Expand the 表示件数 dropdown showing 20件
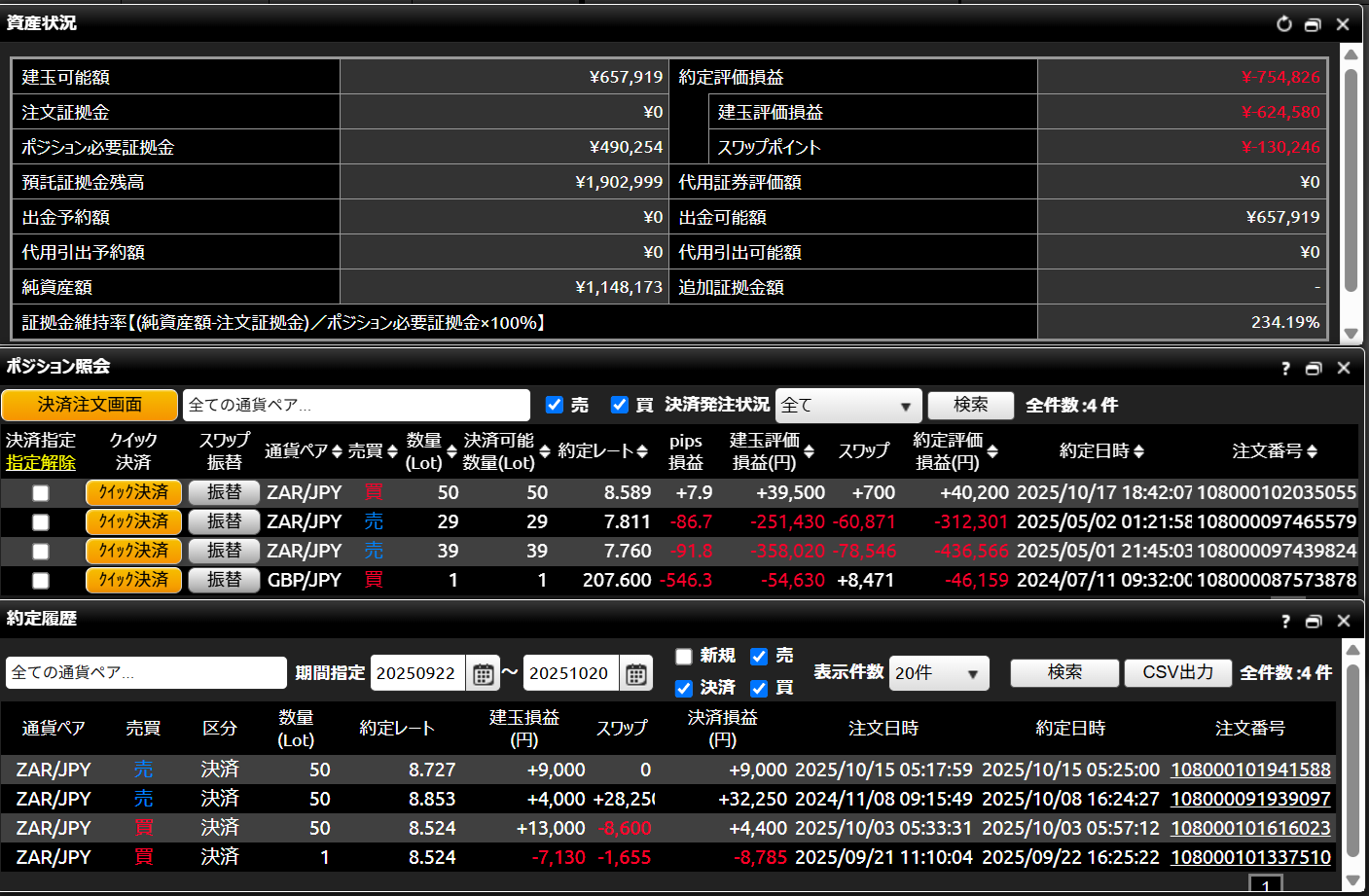1369x896 pixels. click(x=938, y=673)
